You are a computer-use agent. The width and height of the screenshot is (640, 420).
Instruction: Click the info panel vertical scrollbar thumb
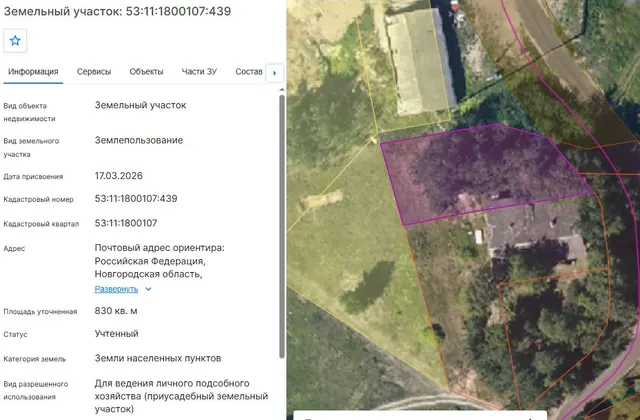point(282,227)
